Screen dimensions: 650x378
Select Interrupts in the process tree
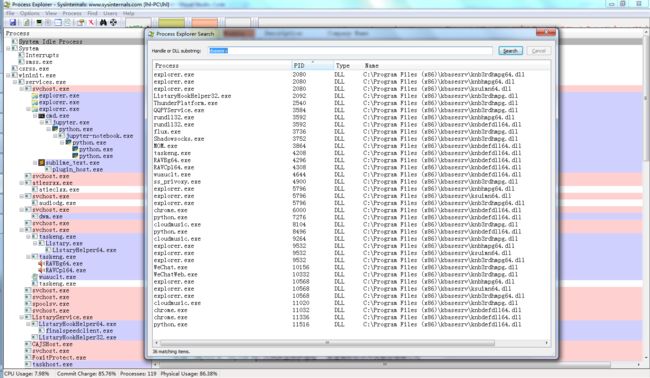coord(42,55)
